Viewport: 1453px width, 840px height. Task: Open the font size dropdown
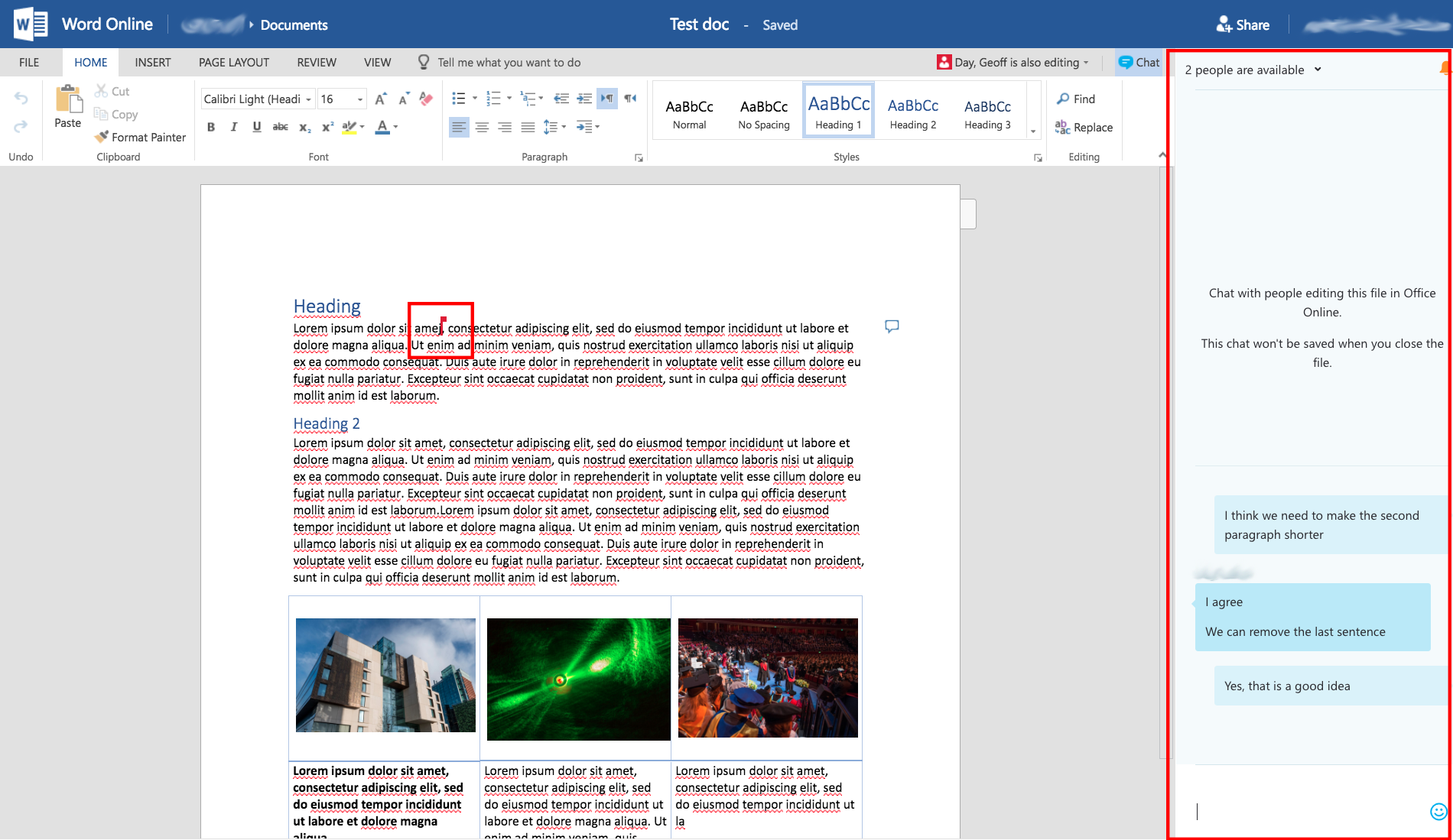coord(360,99)
